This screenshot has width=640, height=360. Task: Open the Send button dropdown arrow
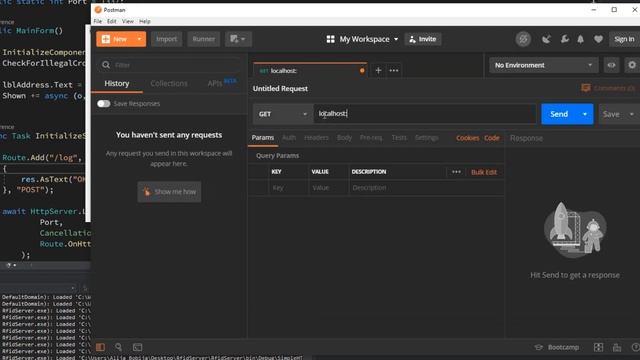[584, 114]
